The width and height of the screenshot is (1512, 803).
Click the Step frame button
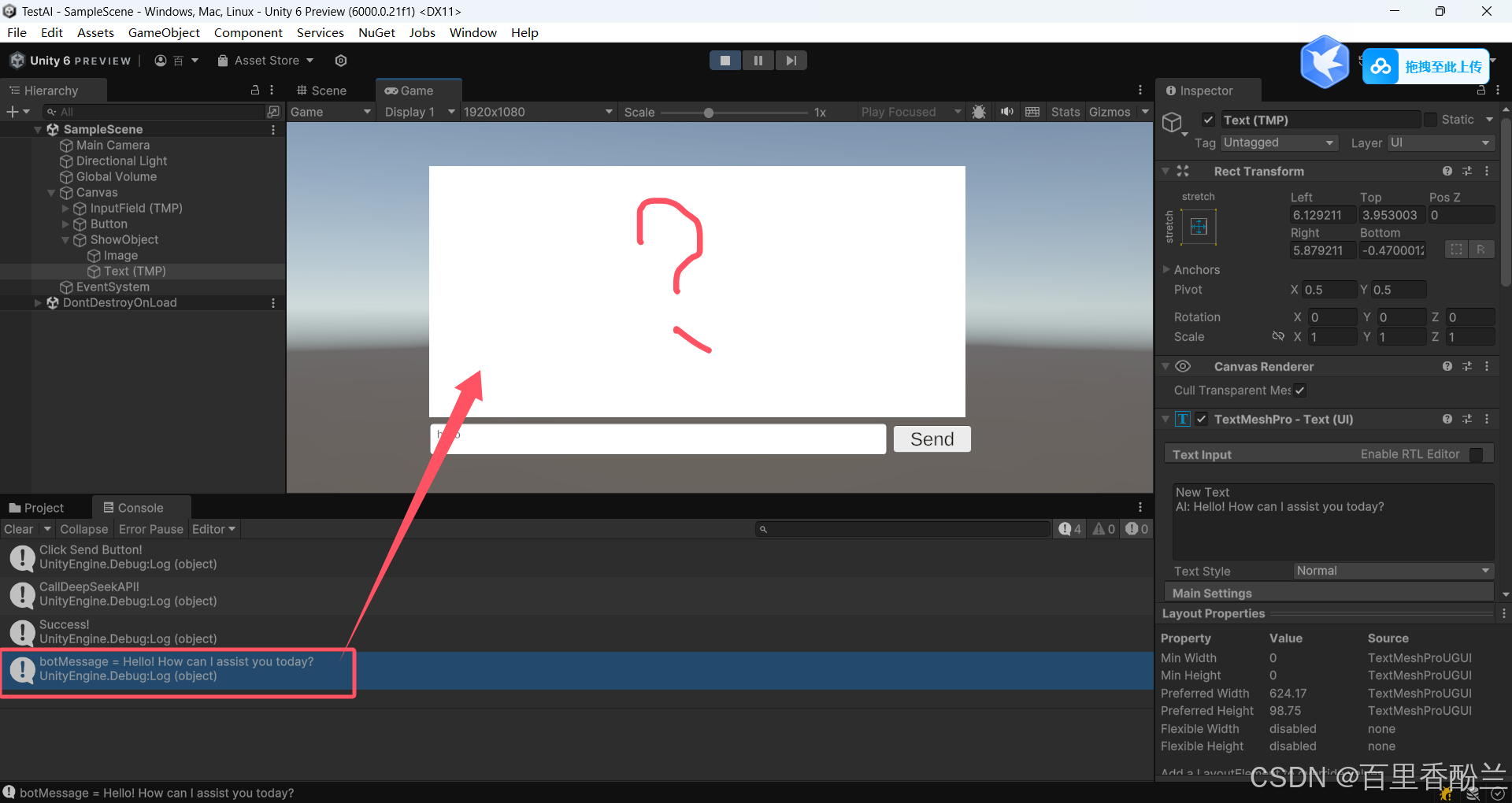click(x=791, y=61)
